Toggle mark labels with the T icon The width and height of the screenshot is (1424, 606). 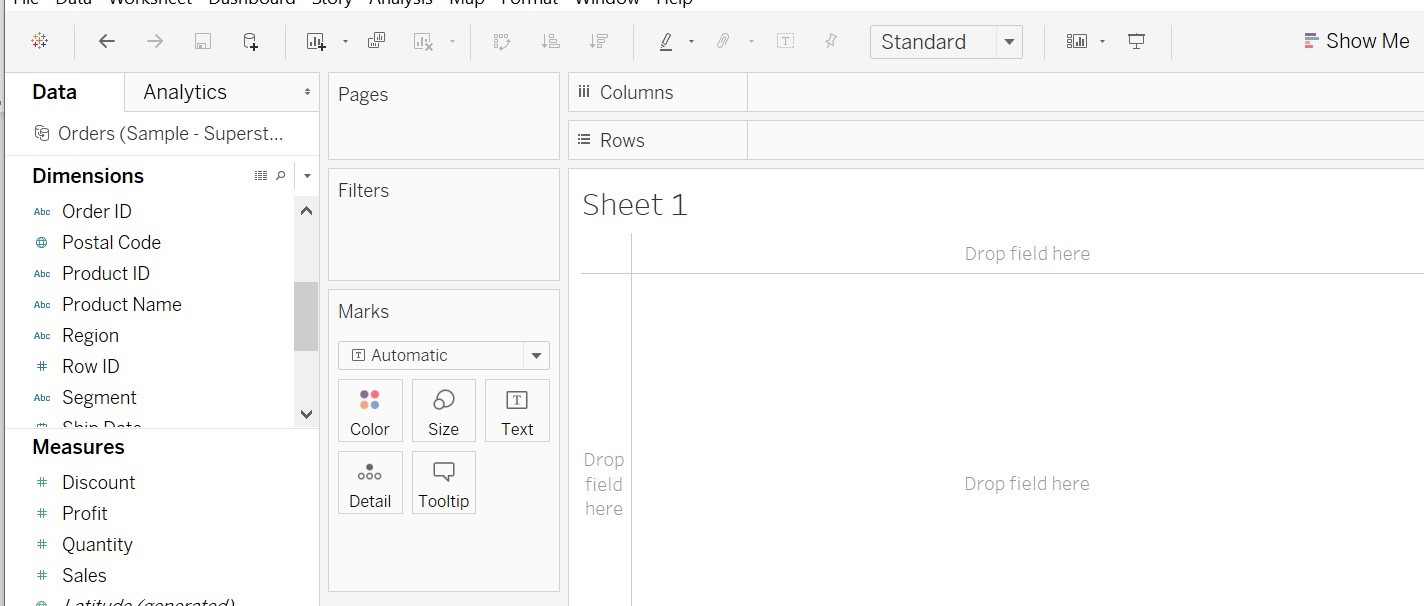786,41
